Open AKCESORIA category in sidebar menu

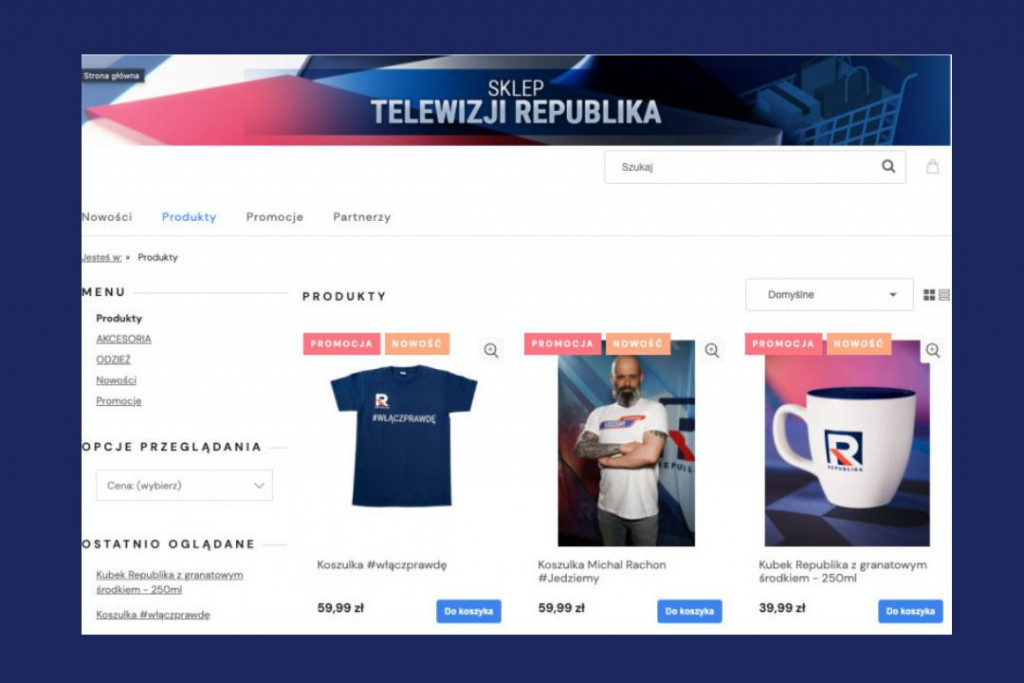123,339
